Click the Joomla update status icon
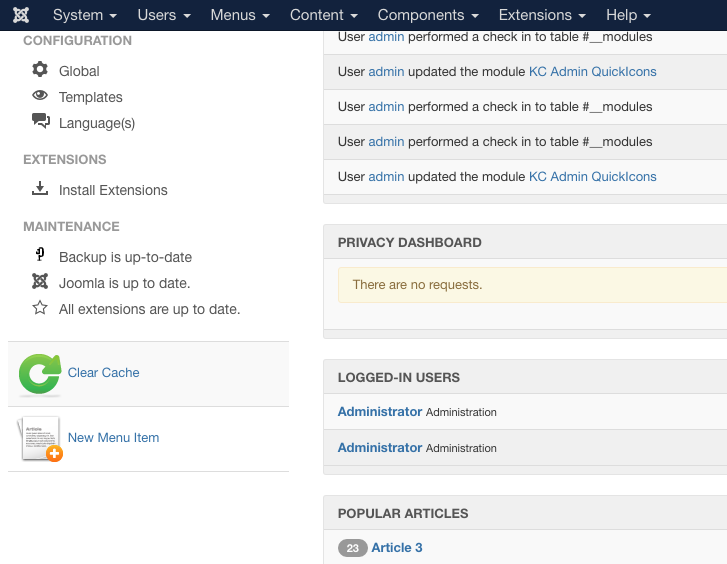Screen dimensions: 727x564 40,281
